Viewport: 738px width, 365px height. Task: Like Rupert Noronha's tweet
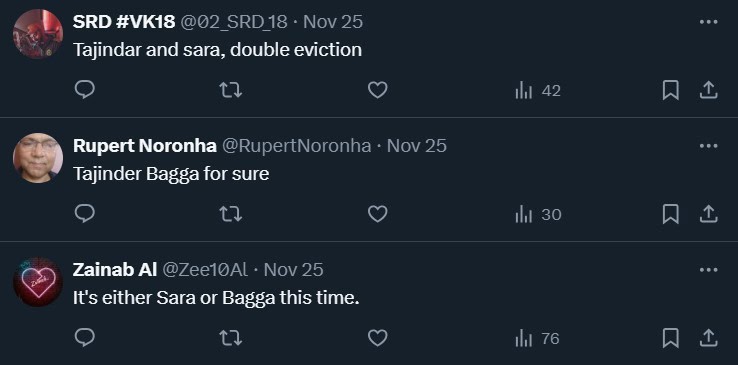click(377, 214)
